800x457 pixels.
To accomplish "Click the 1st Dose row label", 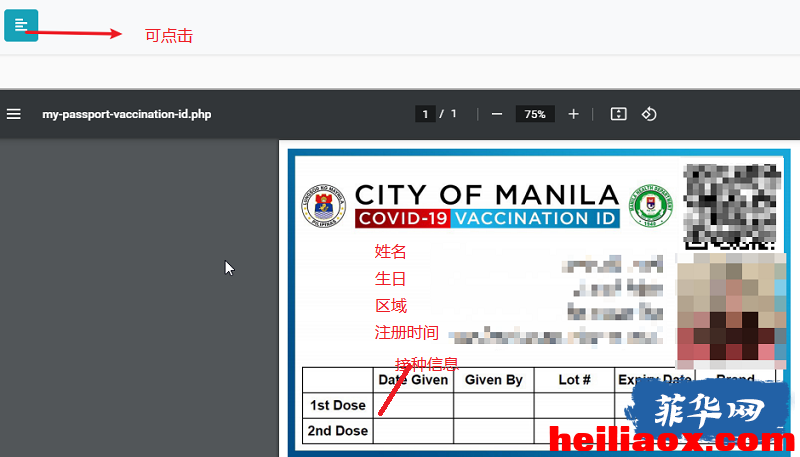I will tap(338, 405).
